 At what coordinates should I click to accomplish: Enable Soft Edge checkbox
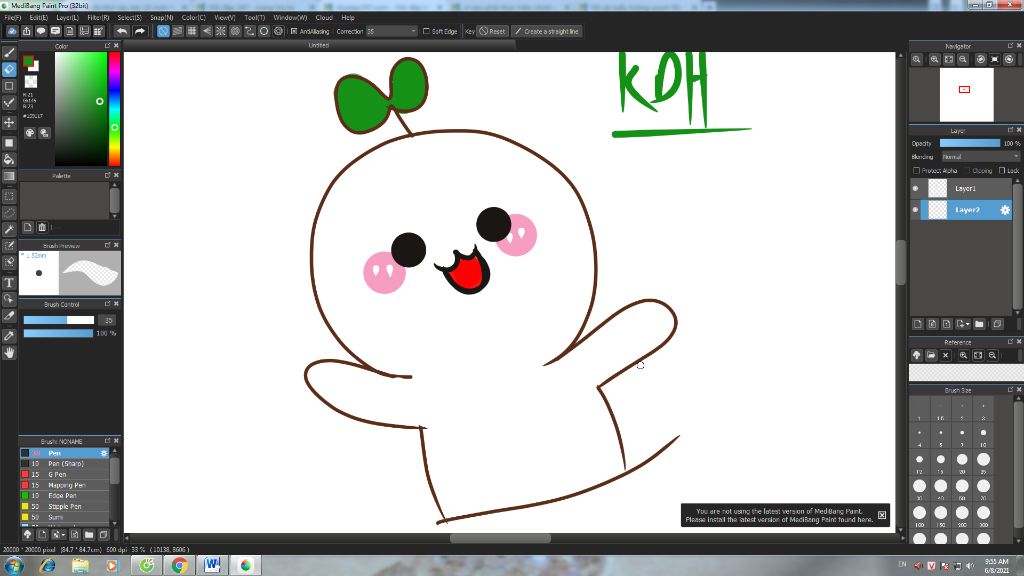click(426, 31)
